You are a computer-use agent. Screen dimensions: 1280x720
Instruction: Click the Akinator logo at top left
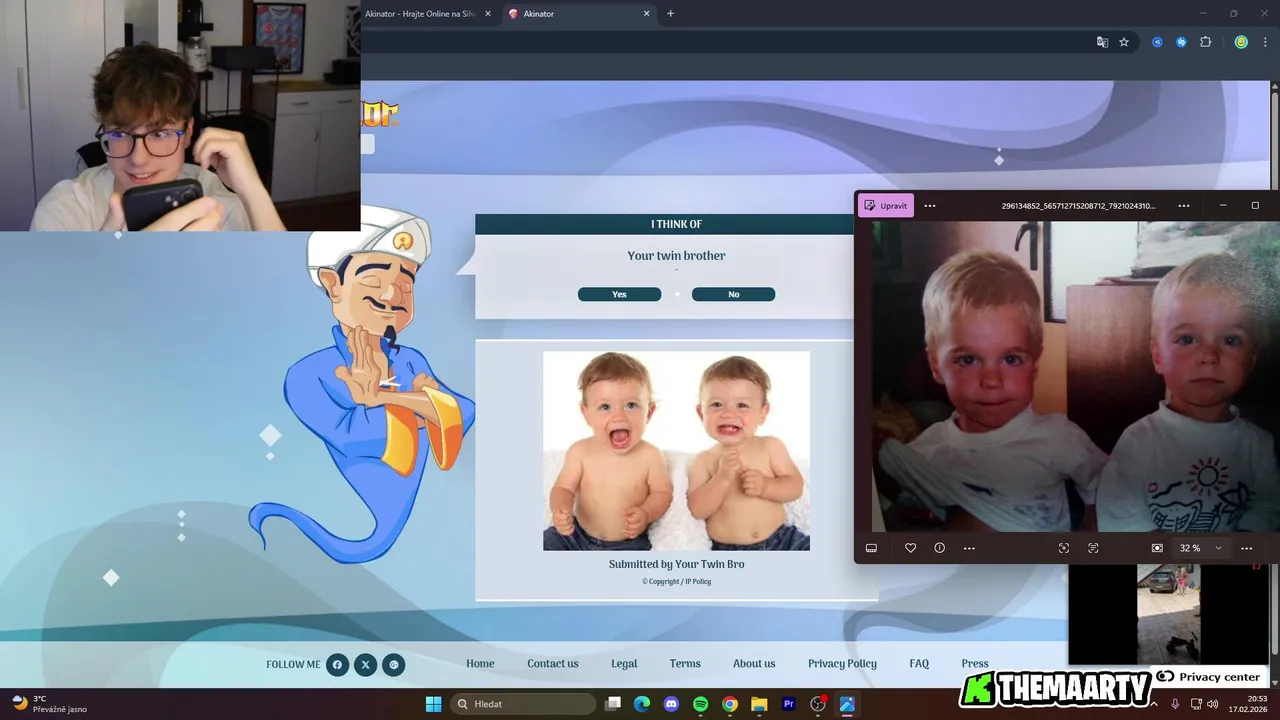[380, 113]
